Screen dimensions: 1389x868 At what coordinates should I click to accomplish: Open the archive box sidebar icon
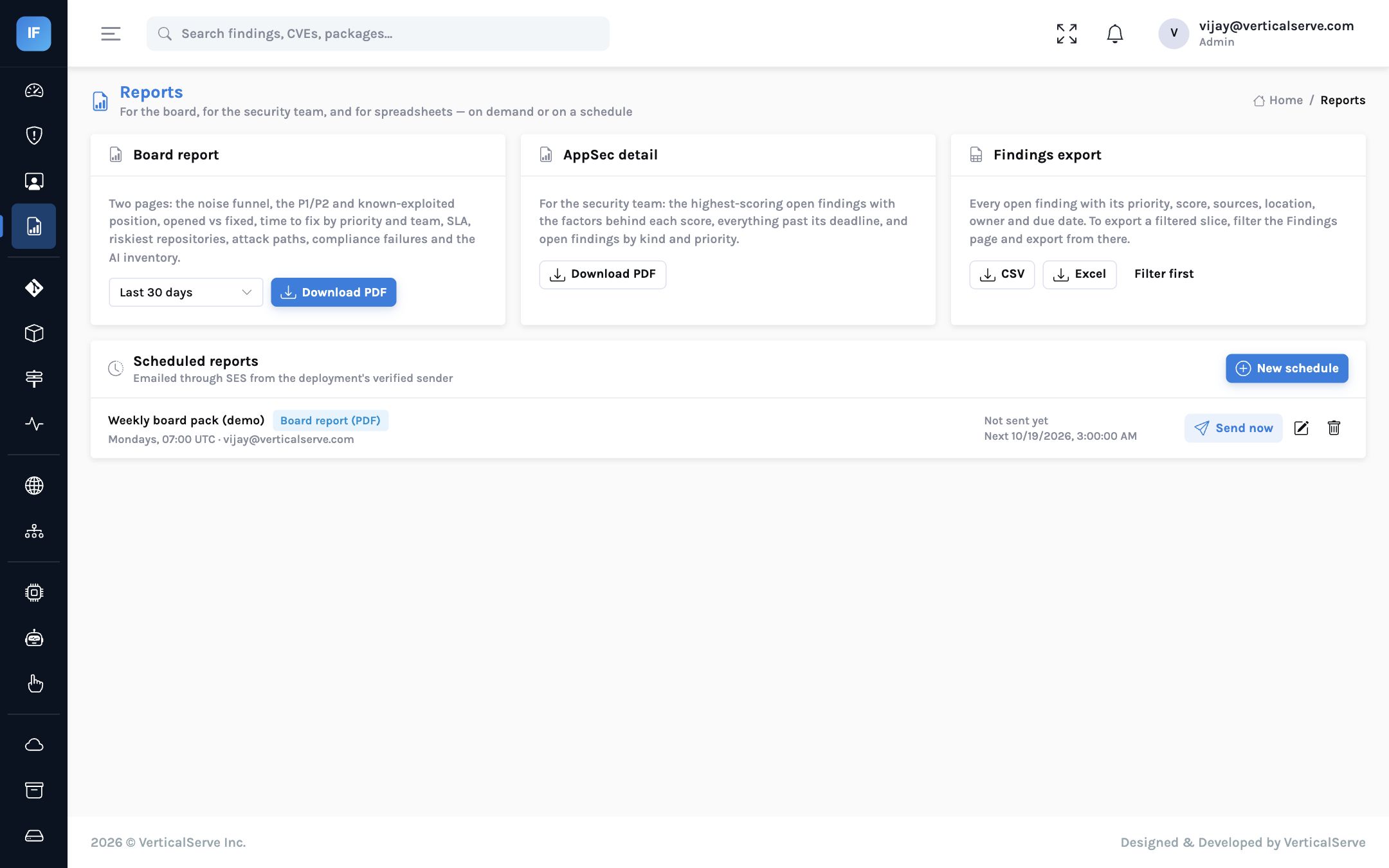click(34, 790)
